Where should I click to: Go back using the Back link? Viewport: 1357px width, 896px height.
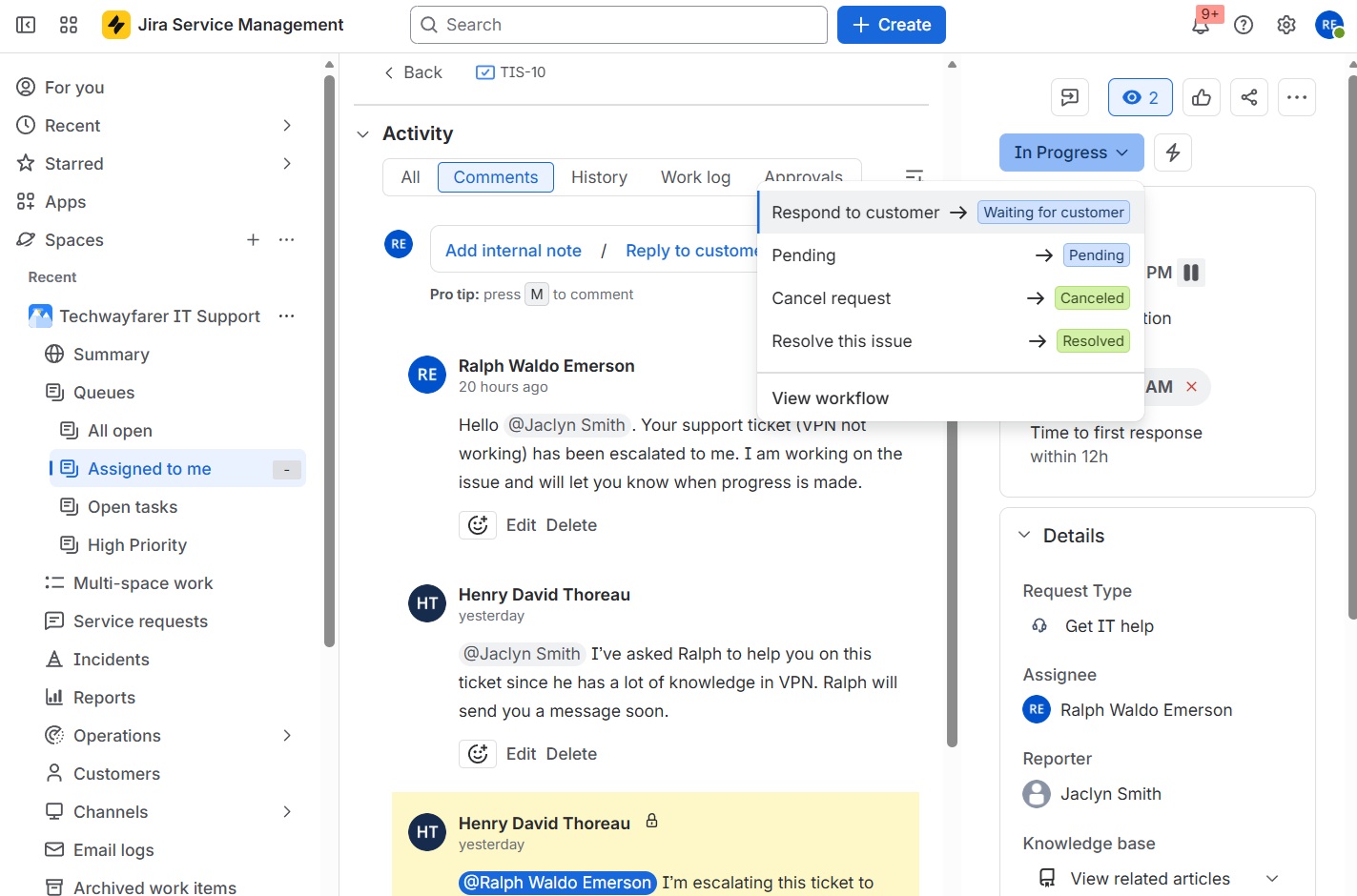tap(413, 72)
